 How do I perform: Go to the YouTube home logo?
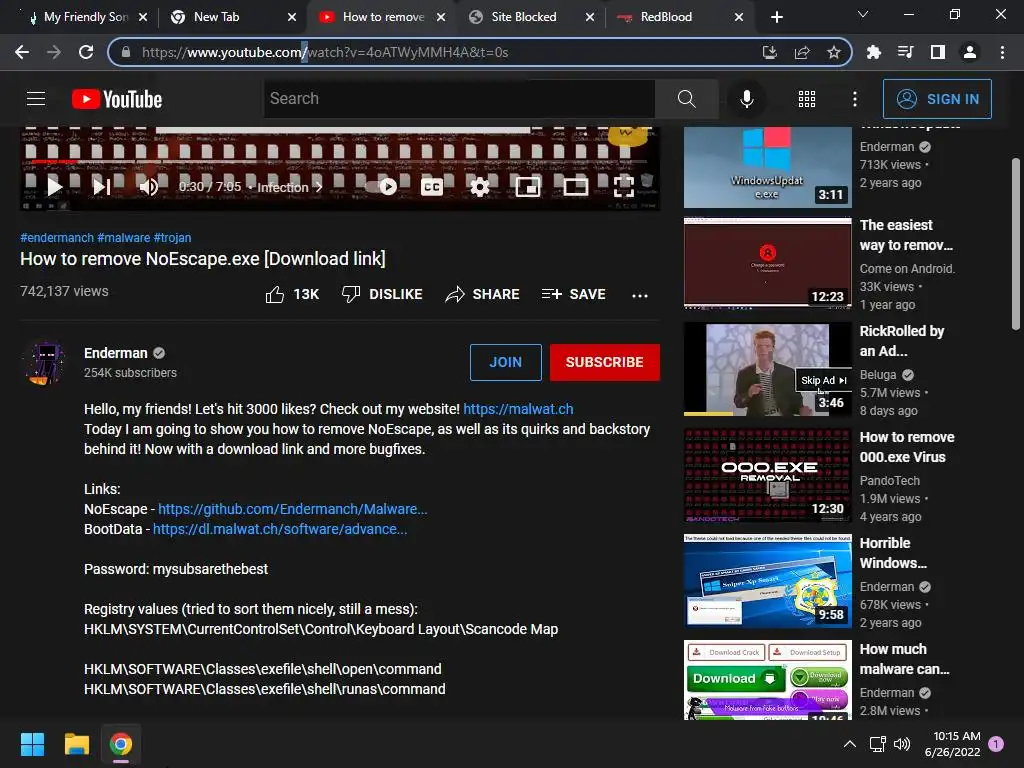(x=117, y=99)
